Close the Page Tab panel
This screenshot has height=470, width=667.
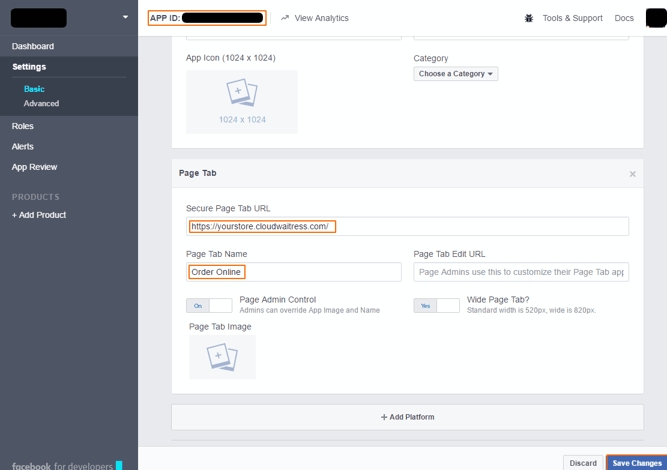[x=632, y=174]
